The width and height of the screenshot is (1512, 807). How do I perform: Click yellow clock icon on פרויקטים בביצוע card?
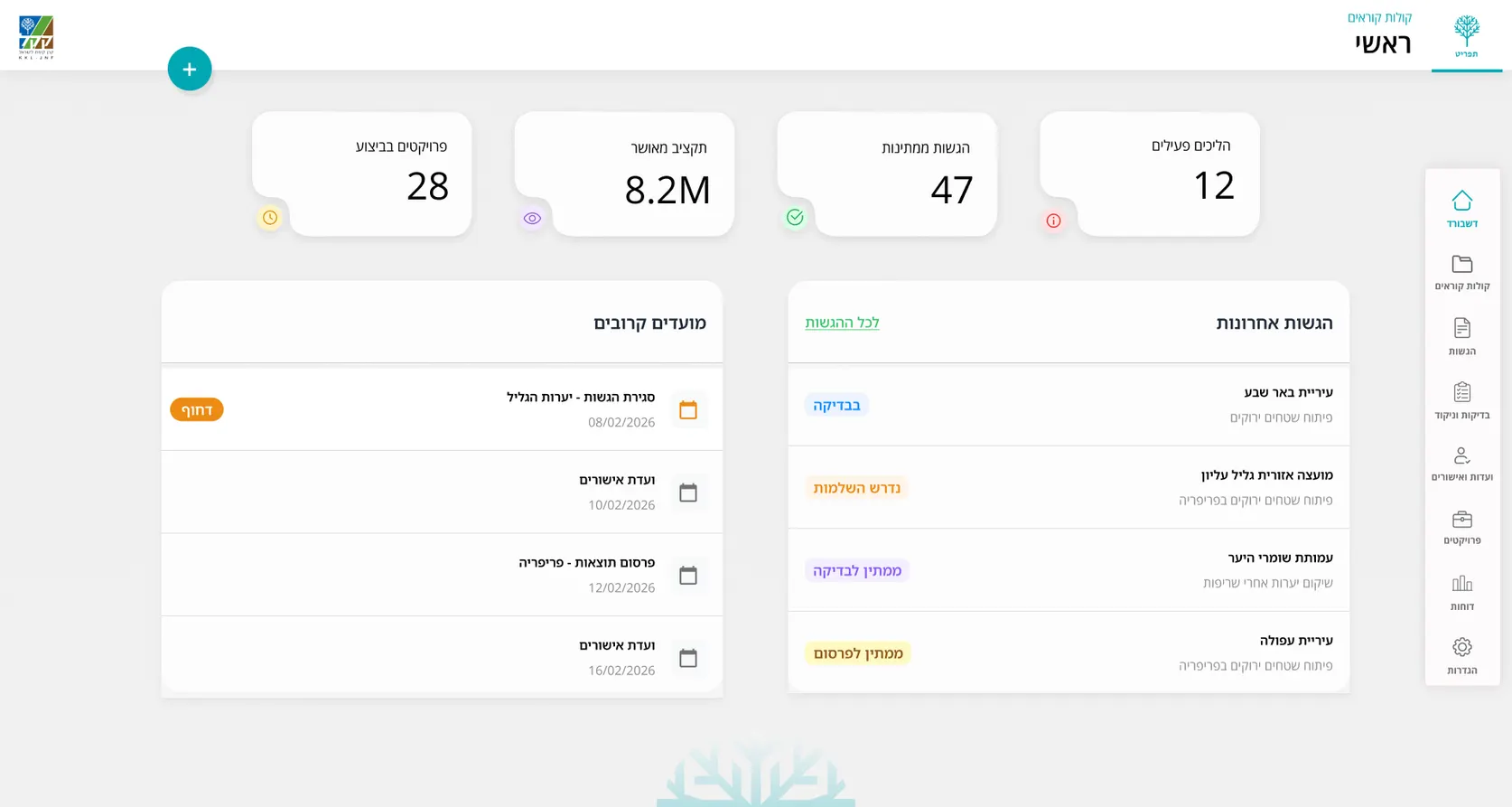[x=270, y=217]
